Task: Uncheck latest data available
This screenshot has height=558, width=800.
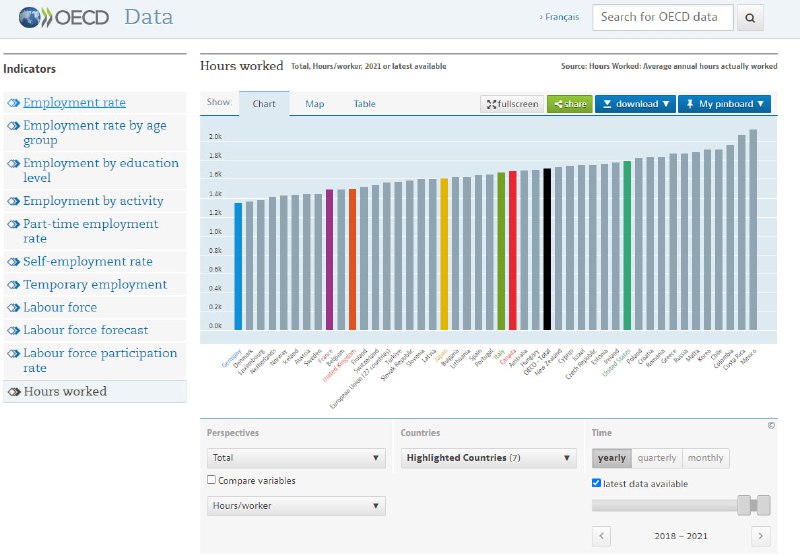Action: pyautogui.click(x=597, y=484)
